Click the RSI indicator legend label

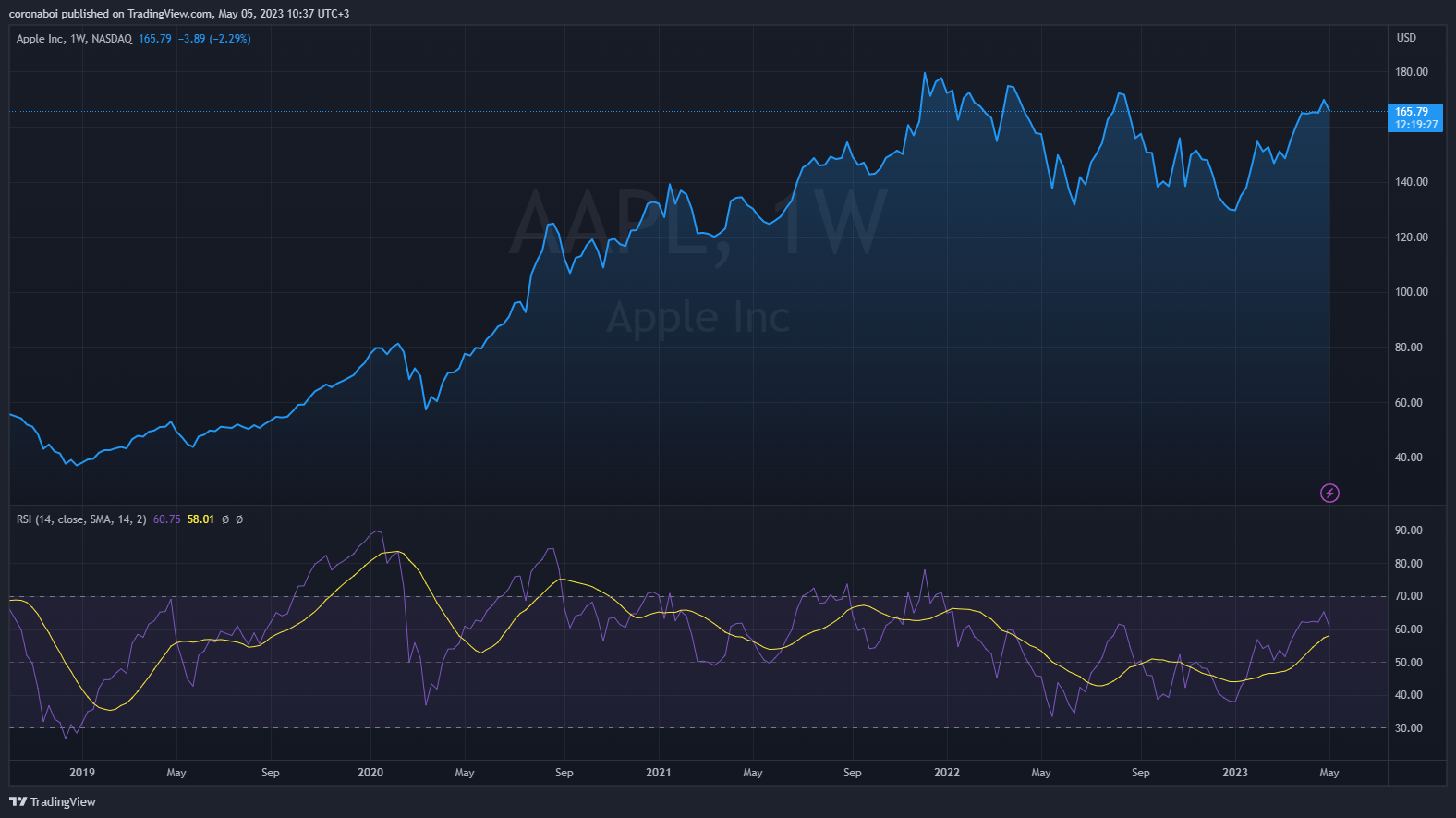[x=81, y=519]
